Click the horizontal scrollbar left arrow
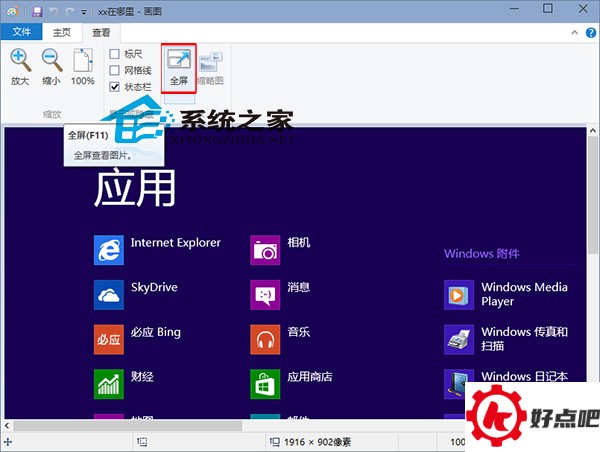 pyautogui.click(x=7, y=425)
